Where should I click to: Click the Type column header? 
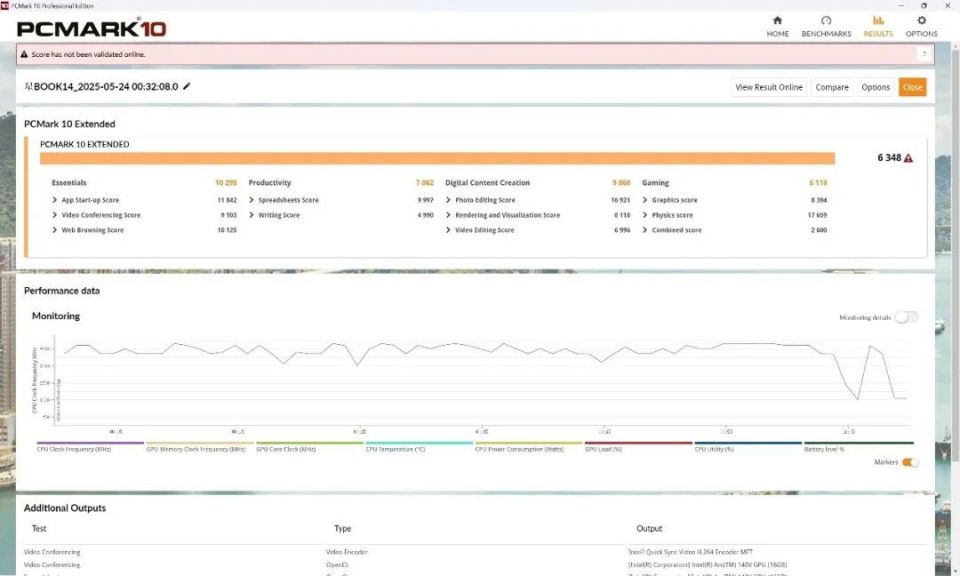coord(342,528)
